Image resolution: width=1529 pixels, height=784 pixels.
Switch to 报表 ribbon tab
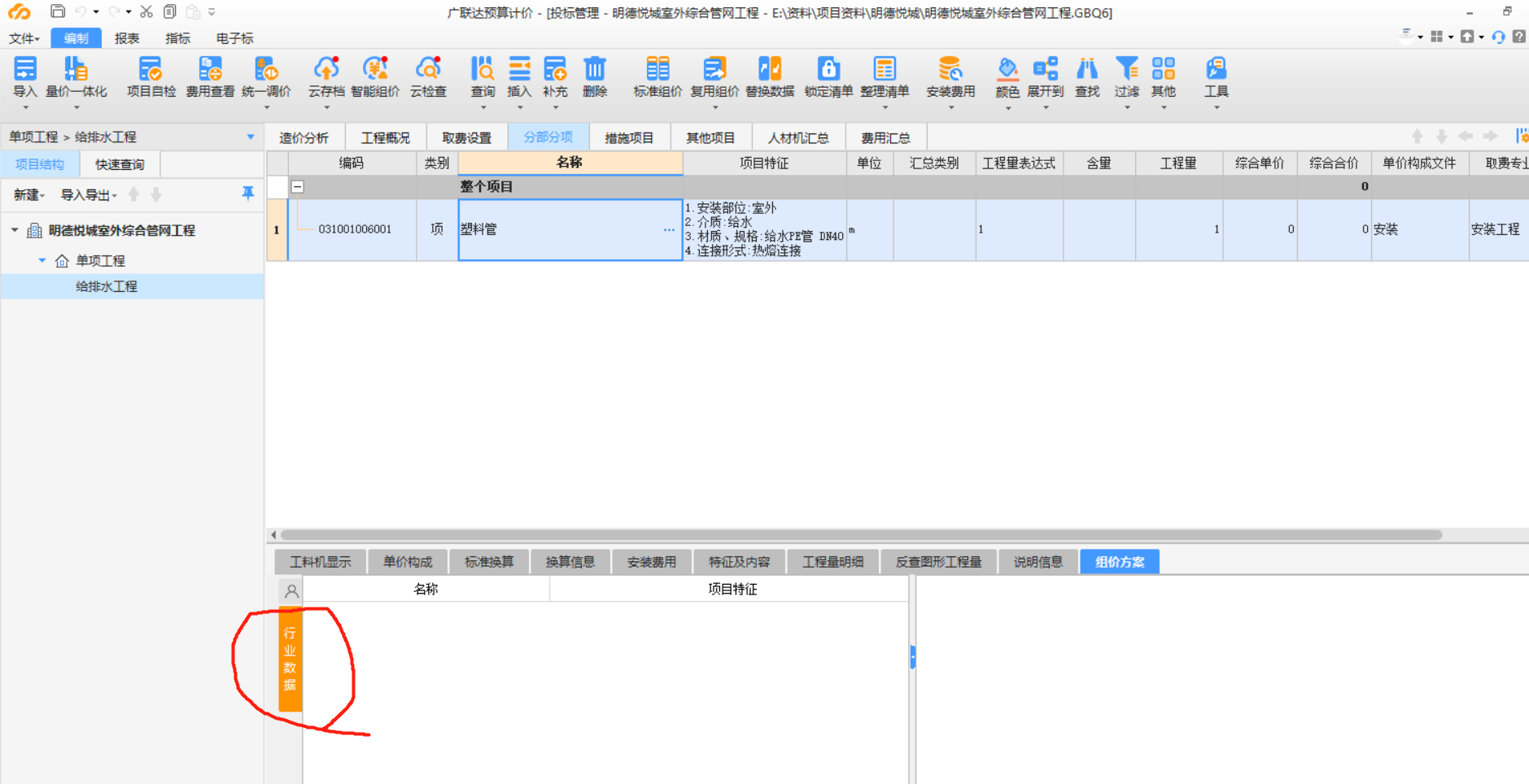pyautogui.click(x=127, y=38)
